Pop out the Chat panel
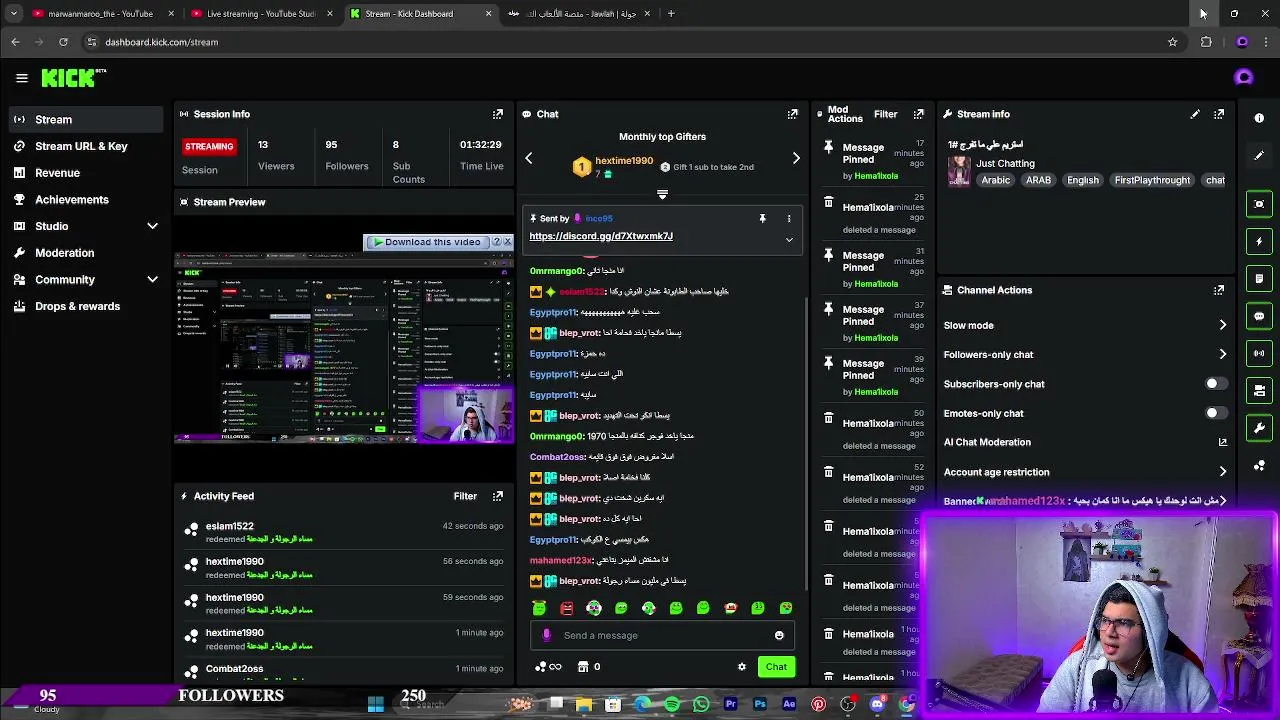The height and width of the screenshot is (720, 1280). [x=792, y=114]
